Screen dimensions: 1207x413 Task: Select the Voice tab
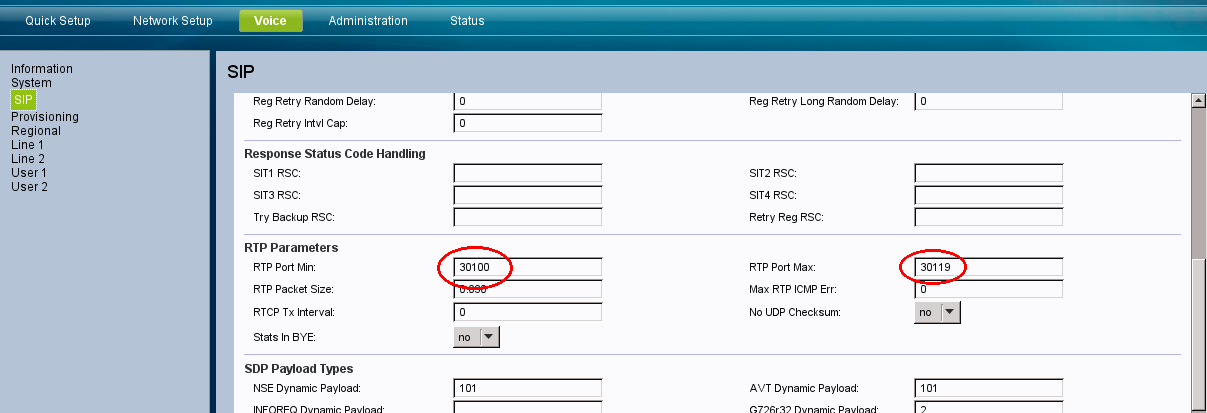pyautogui.click(x=270, y=21)
